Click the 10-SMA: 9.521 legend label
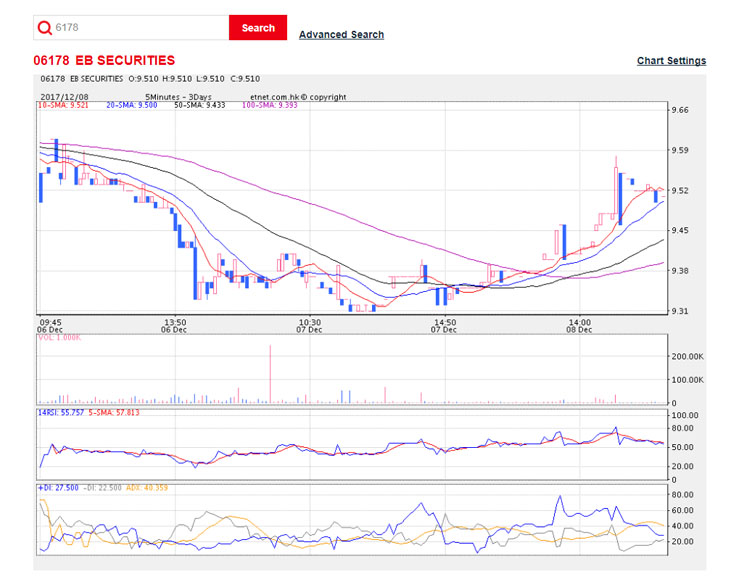 63,105
